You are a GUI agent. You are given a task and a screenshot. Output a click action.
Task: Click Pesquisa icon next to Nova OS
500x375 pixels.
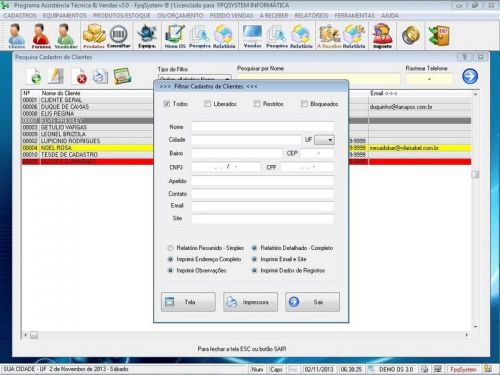200,36
